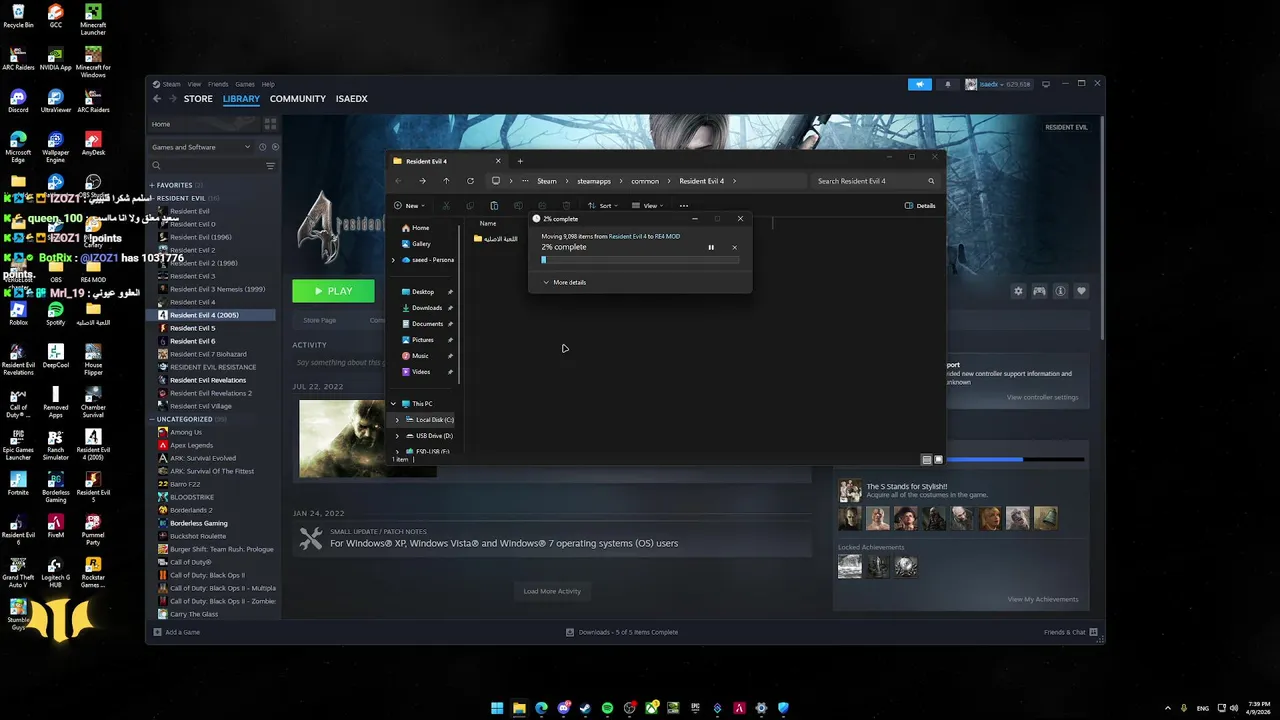Open controller settings gamepad icon
Viewport: 1280px width, 720px height.
tap(1039, 291)
